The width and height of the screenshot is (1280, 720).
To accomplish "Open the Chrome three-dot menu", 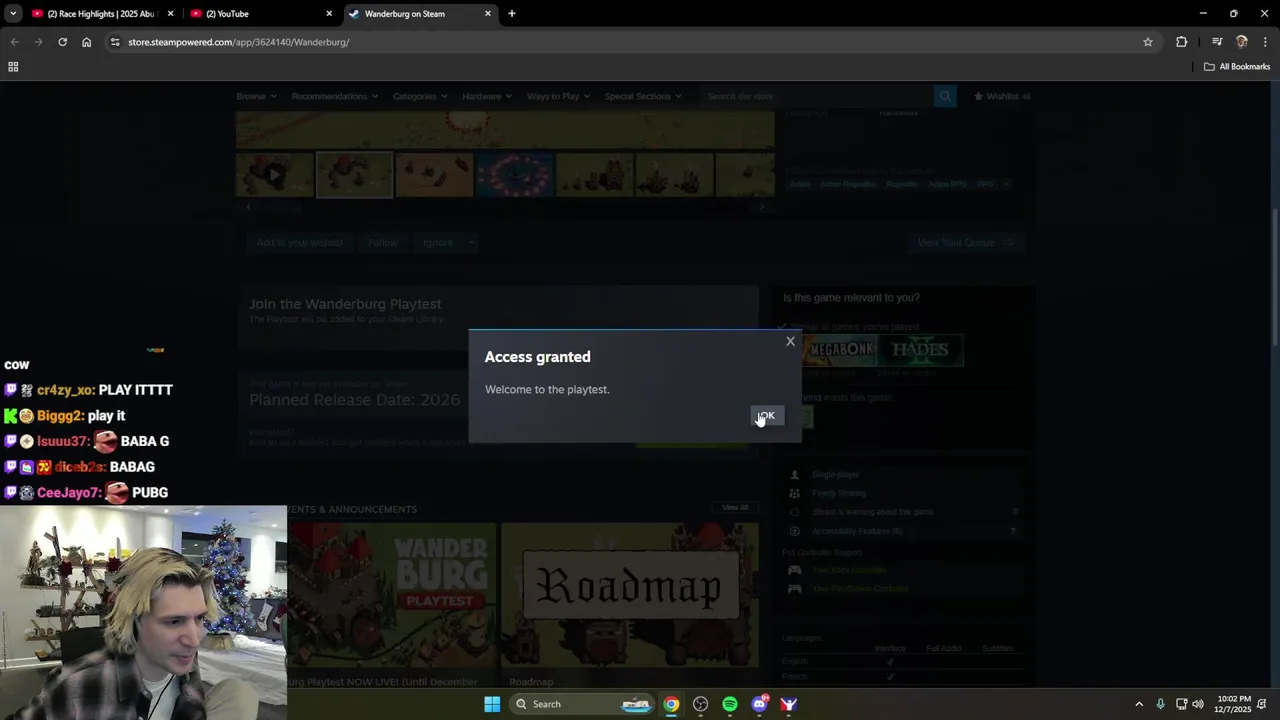I will 1265,42.
